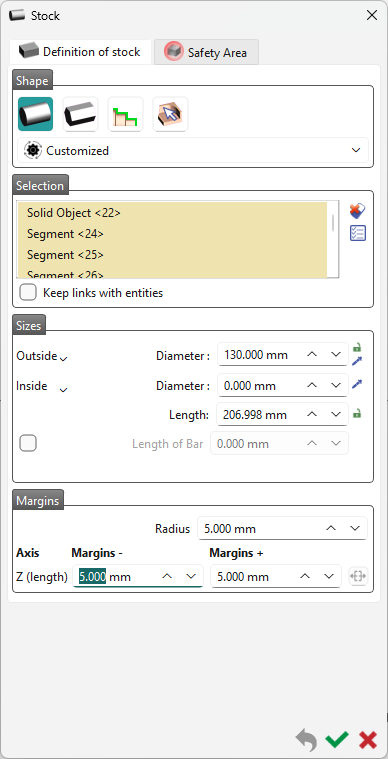The height and width of the screenshot is (759, 388).
Task: Toggle the Length lock icon
Action: coord(357,414)
